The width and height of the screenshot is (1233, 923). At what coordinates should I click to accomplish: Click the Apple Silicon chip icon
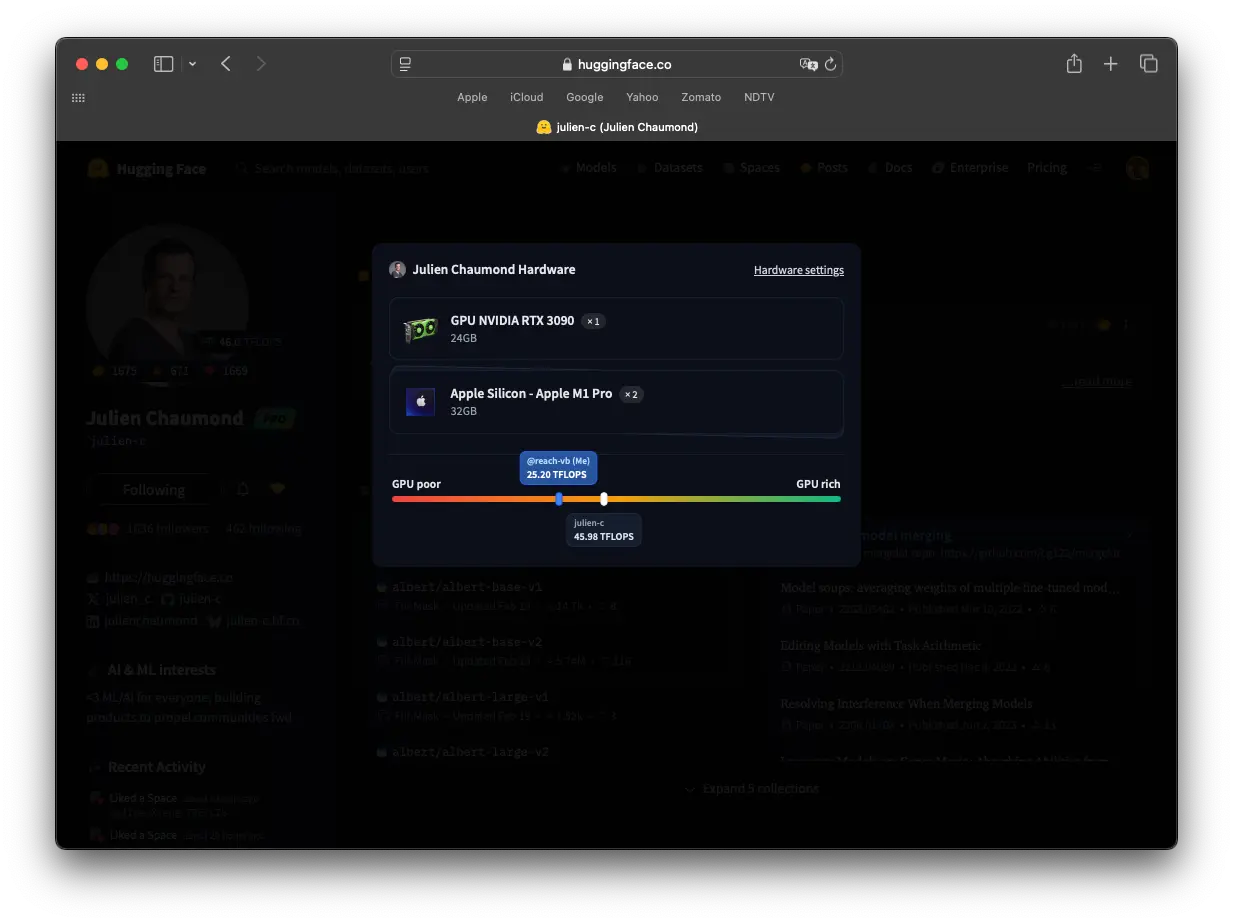(x=420, y=402)
